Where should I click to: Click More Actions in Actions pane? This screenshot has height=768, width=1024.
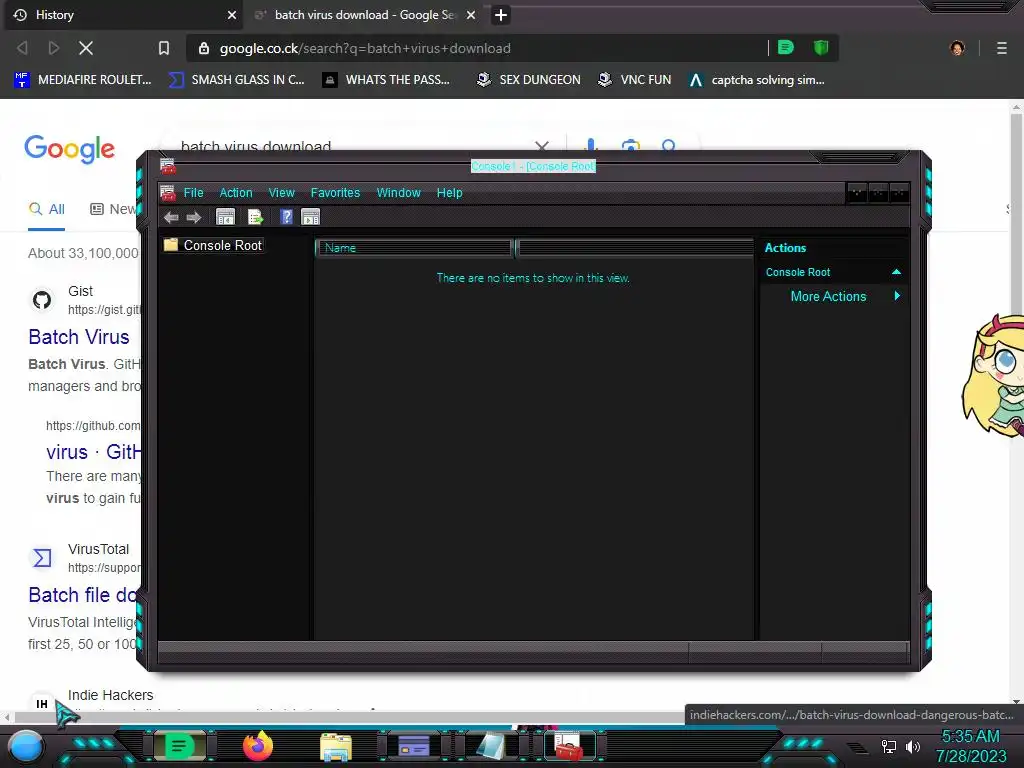(x=828, y=296)
